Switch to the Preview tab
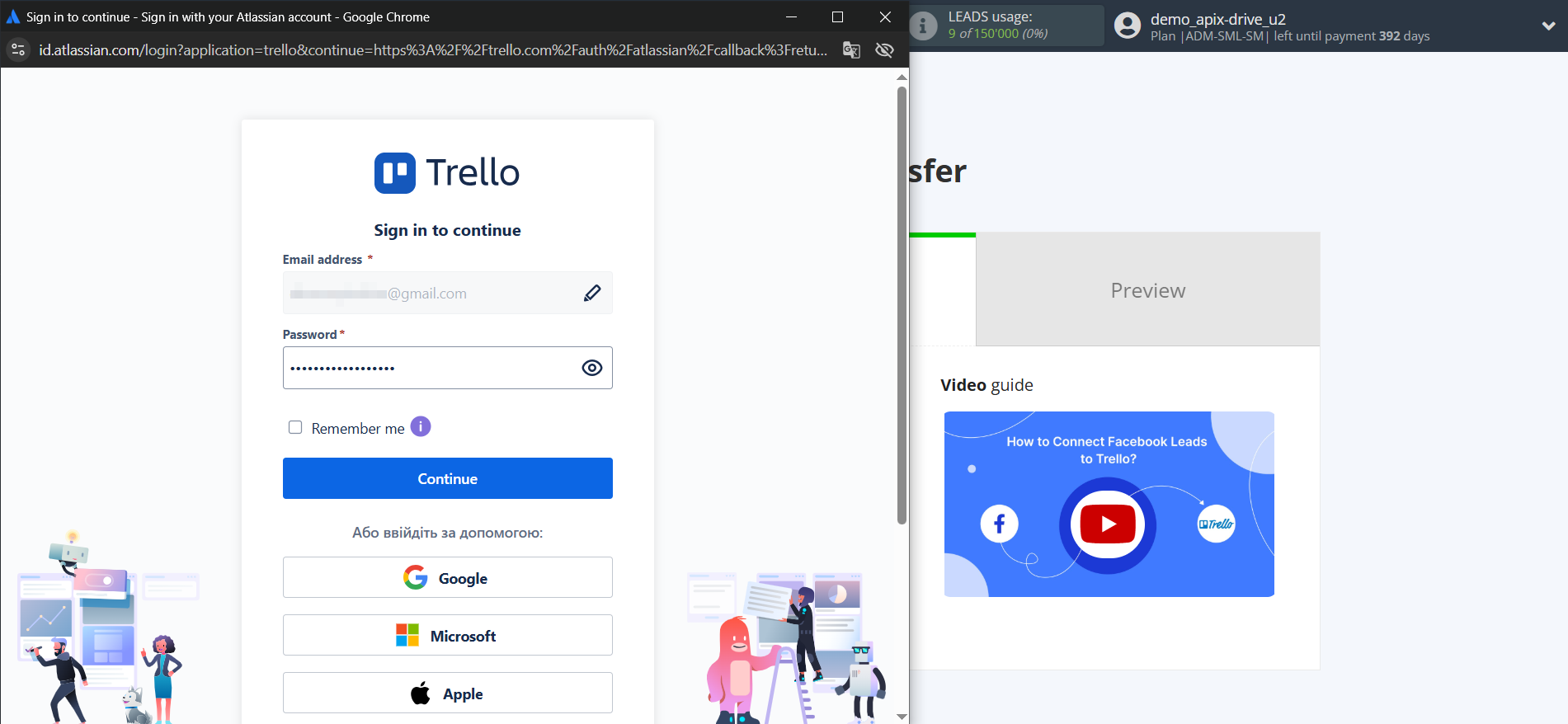Screen dimensions: 1568x724 (x=1147, y=290)
